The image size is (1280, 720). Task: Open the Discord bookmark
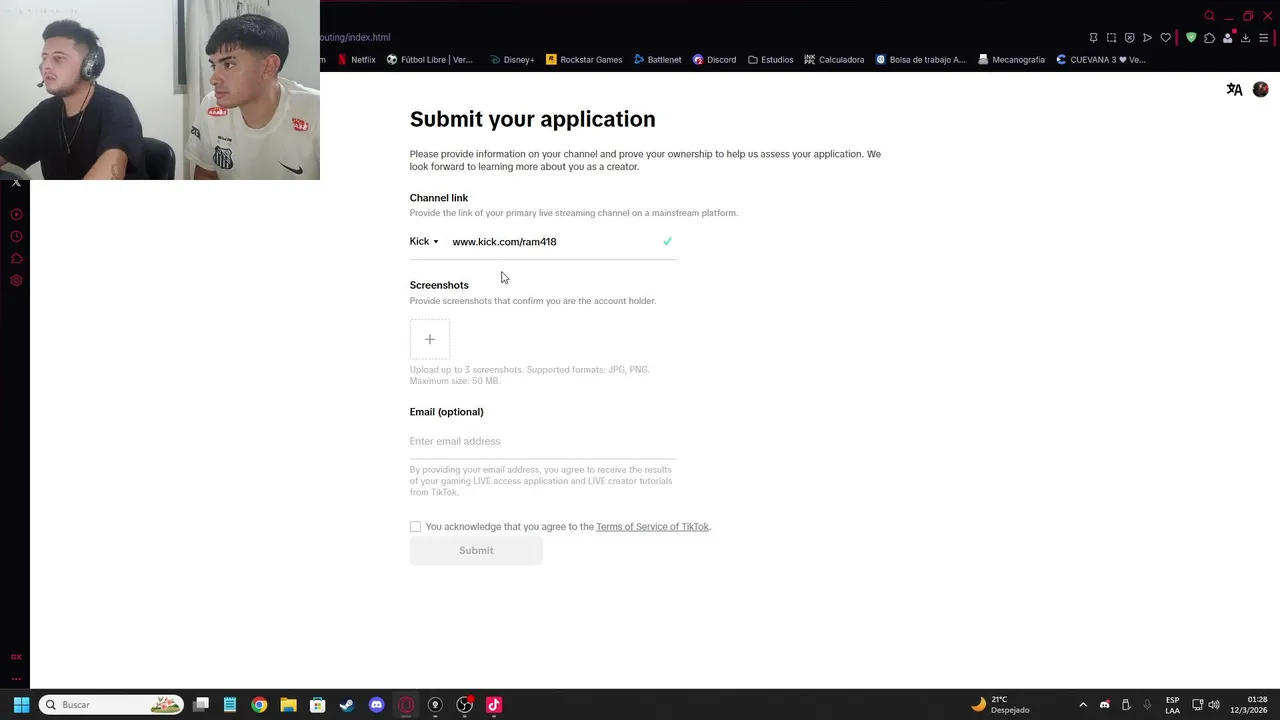click(x=714, y=59)
